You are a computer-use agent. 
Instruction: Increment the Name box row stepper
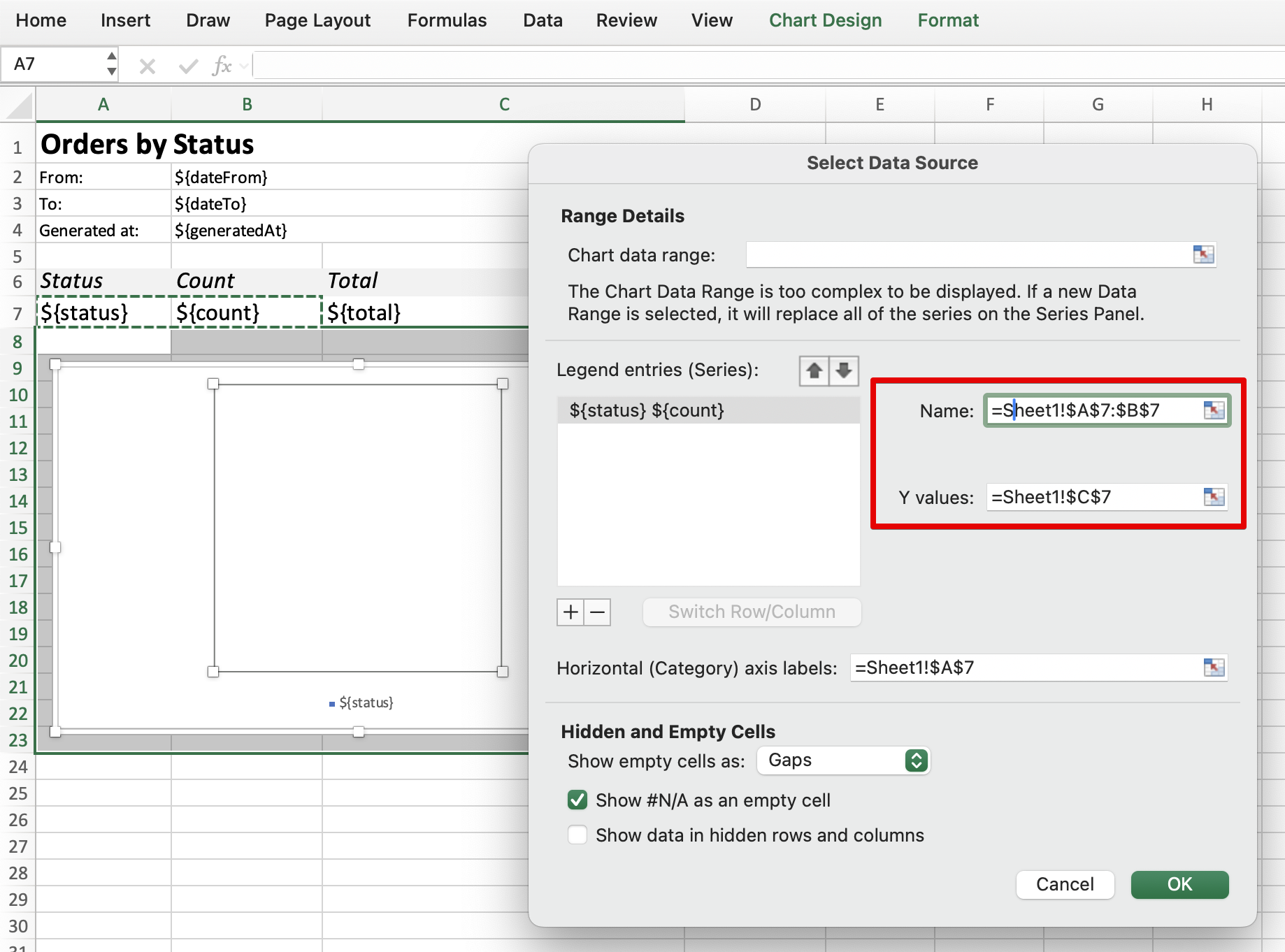(112, 56)
